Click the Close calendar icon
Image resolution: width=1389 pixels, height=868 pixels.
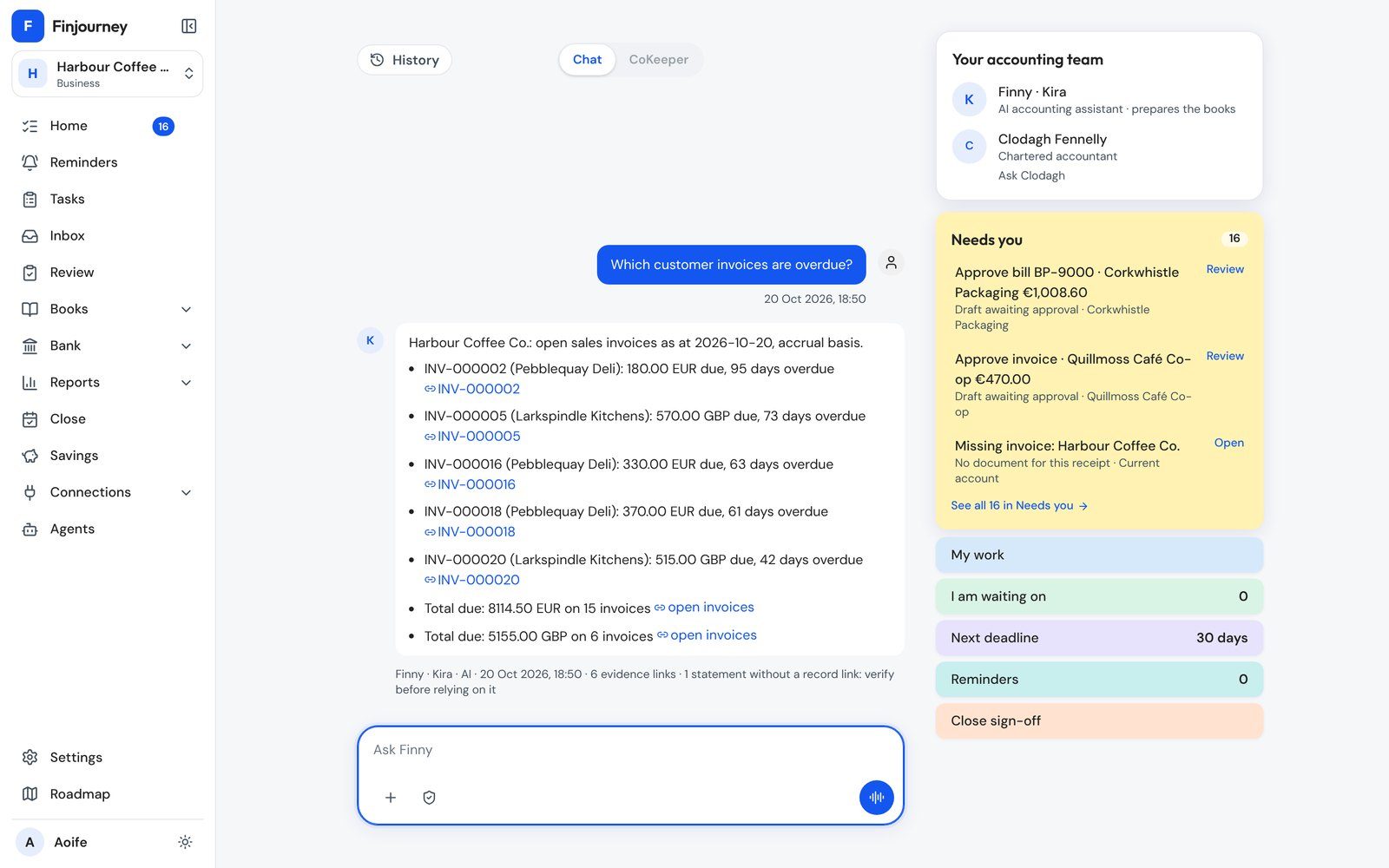(30, 419)
